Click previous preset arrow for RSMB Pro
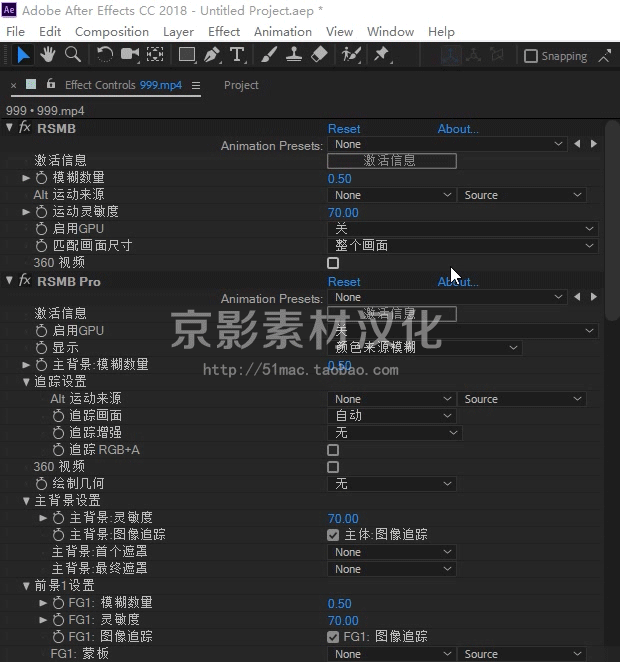620x662 pixels. [x=577, y=297]
